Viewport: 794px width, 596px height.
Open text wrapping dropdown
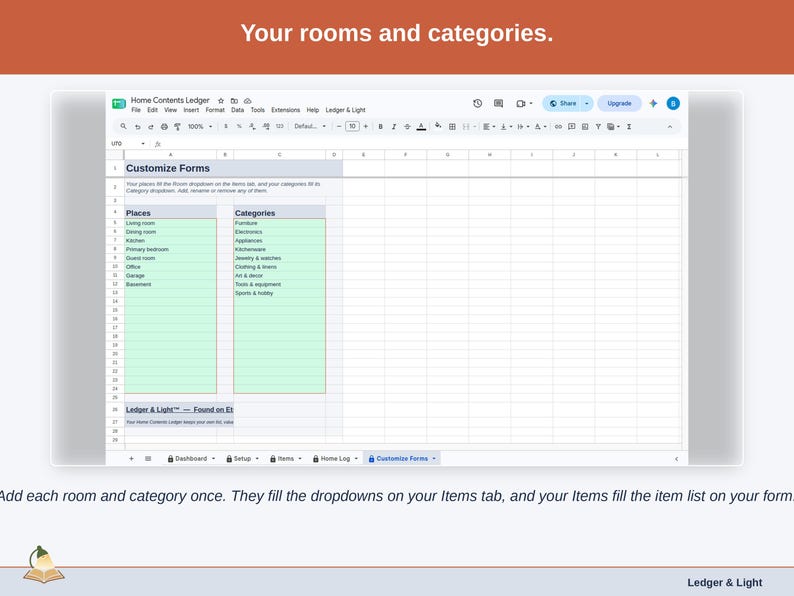(x=523, y=127)
